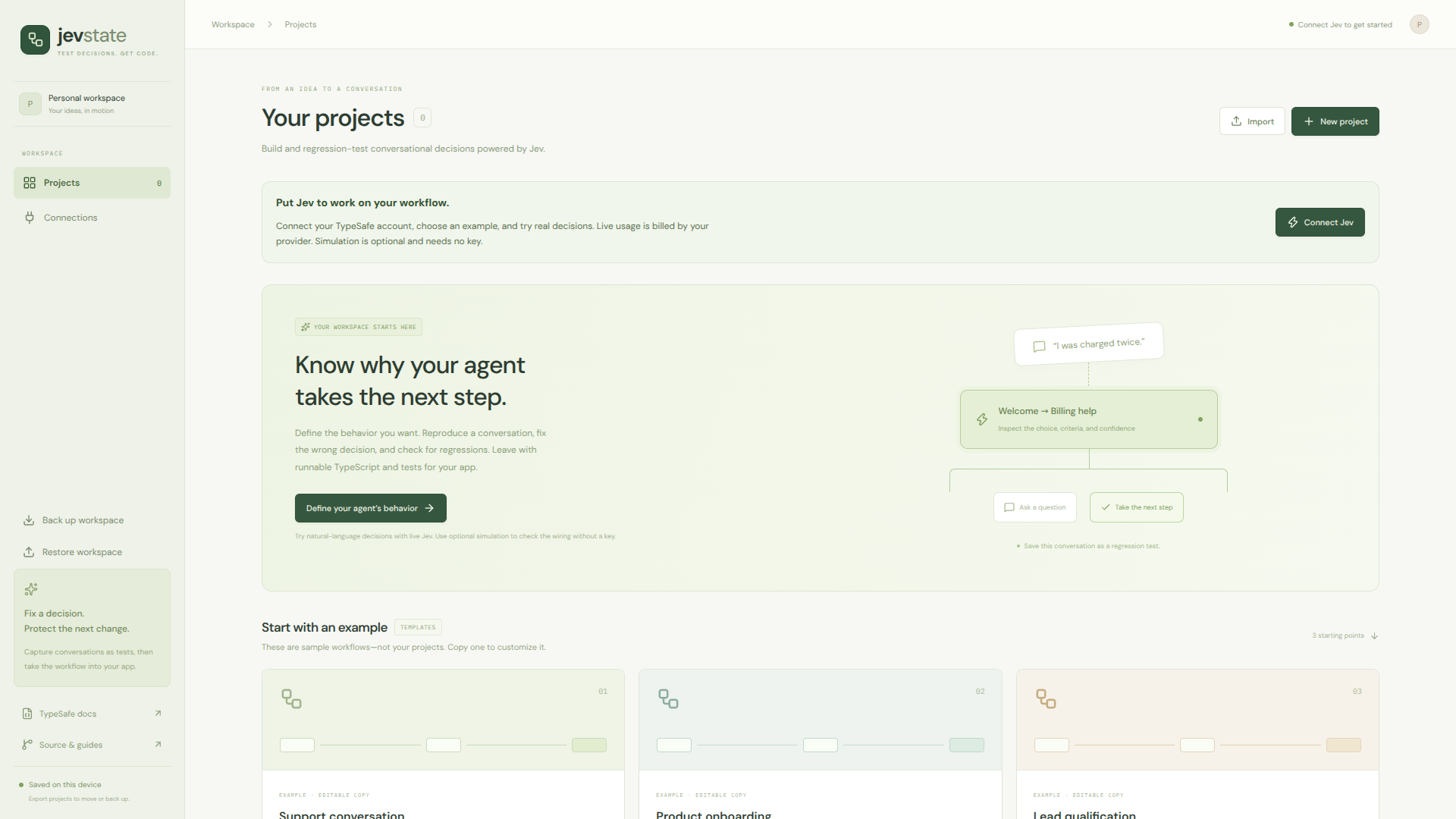Click the orange workflow icon on third card

[1046, 698]
